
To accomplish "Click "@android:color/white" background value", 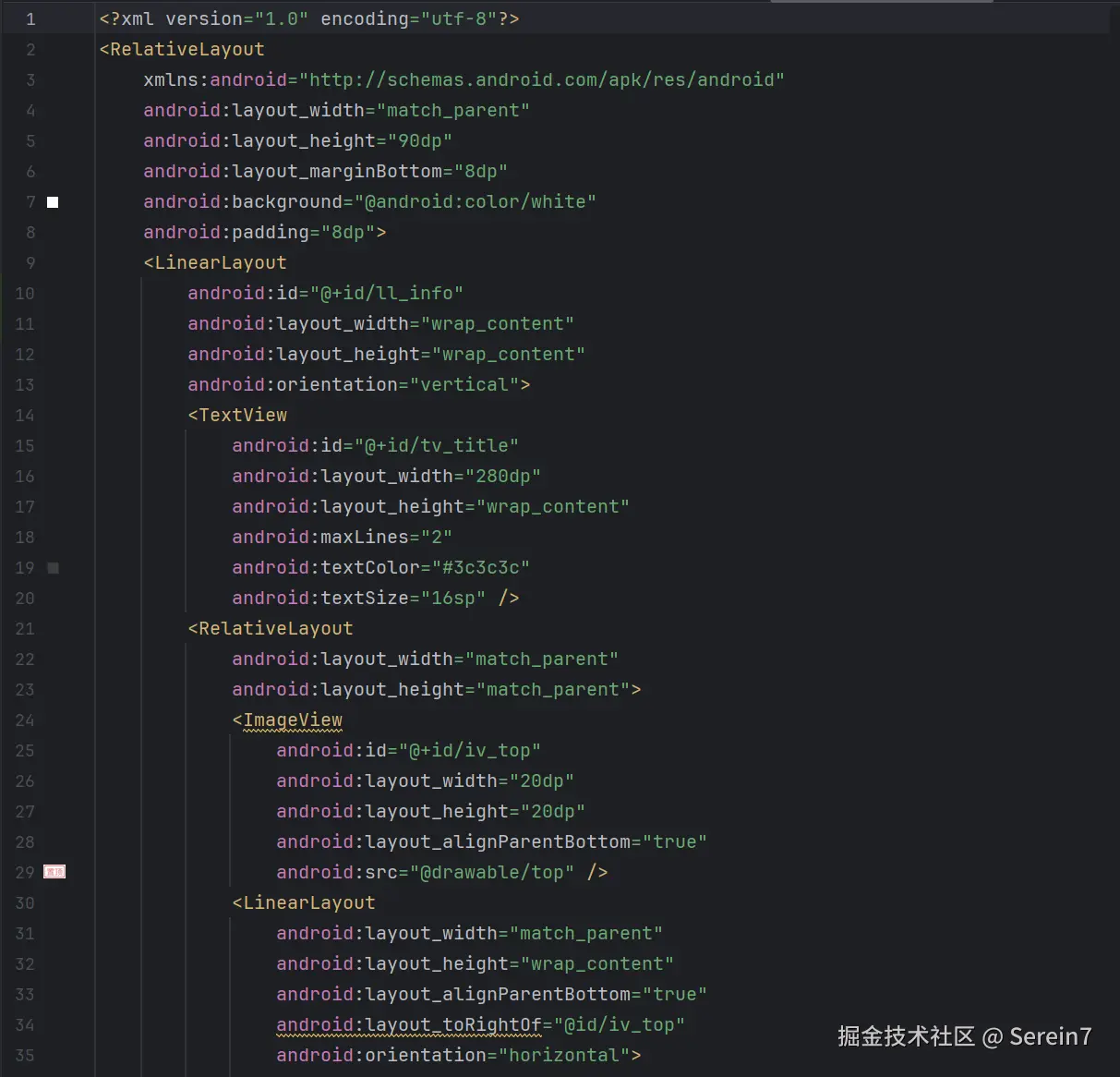I will (x=476, y=201).
